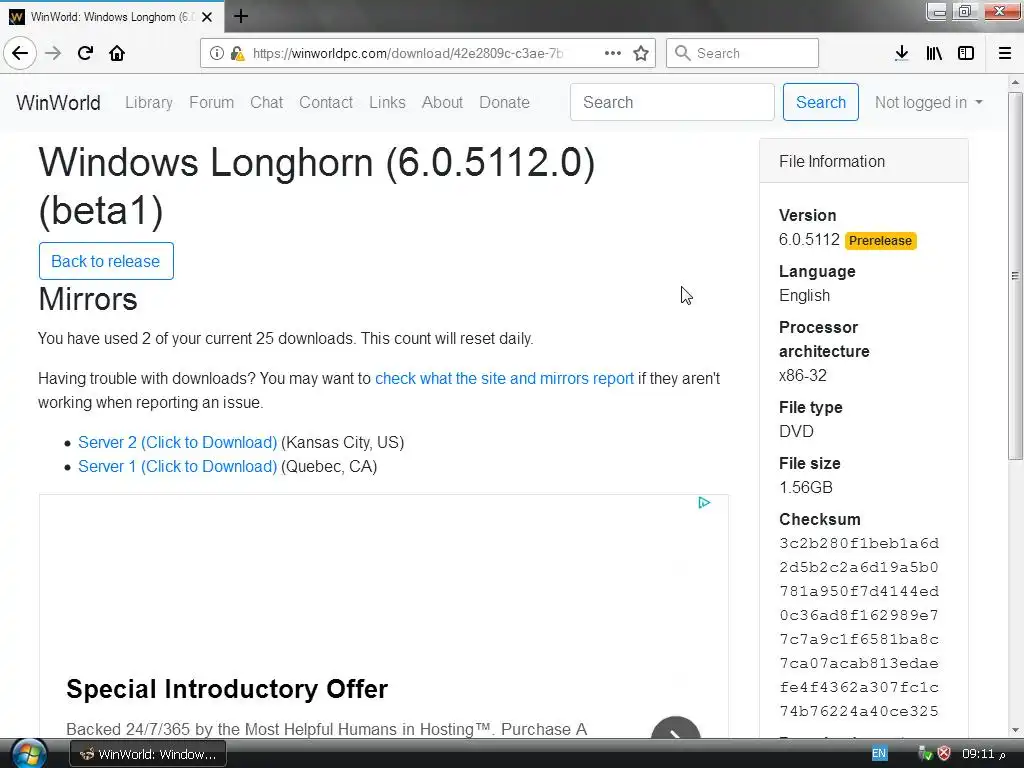The width and height of the screenshot is (1024, 768).
Task: Click the Windows Longhorn page title
Action: point(317,187)
